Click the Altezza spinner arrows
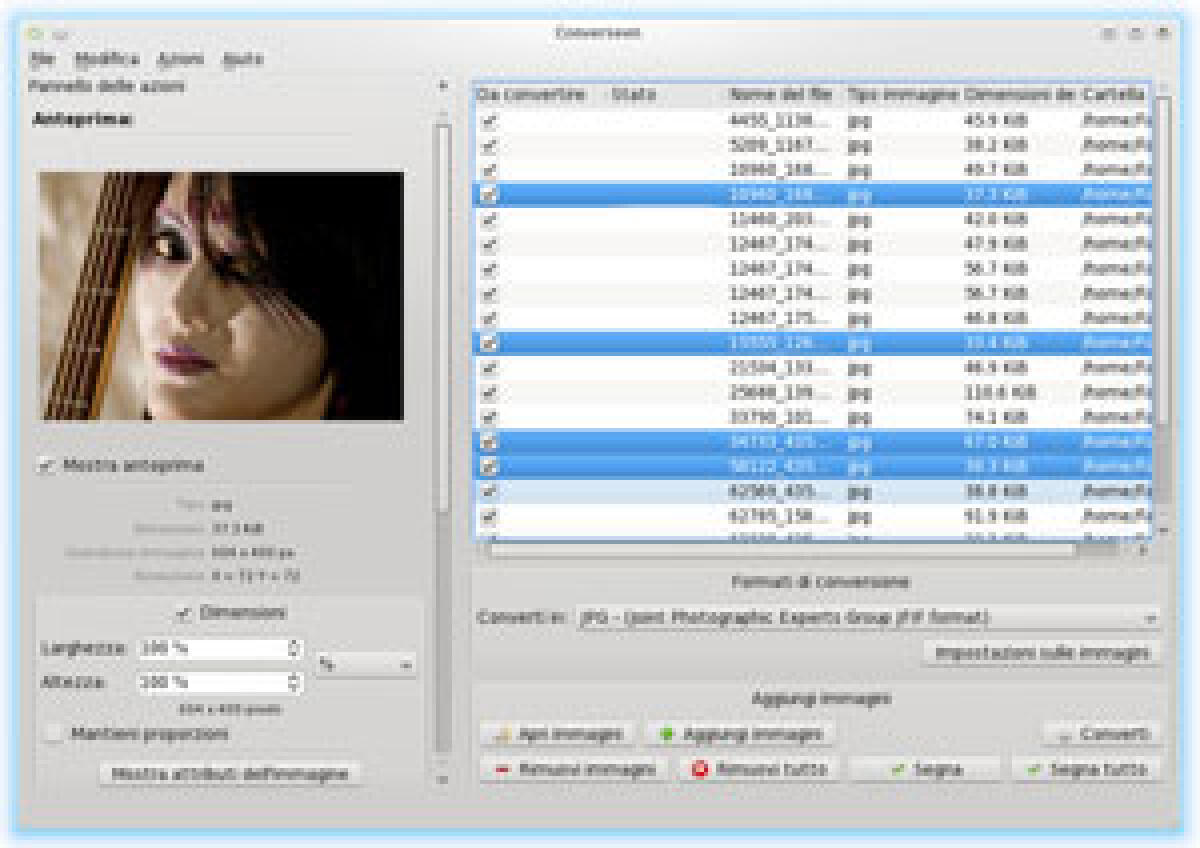The width and height of the screenshot is (1200, 848). (x=294, y=682)
